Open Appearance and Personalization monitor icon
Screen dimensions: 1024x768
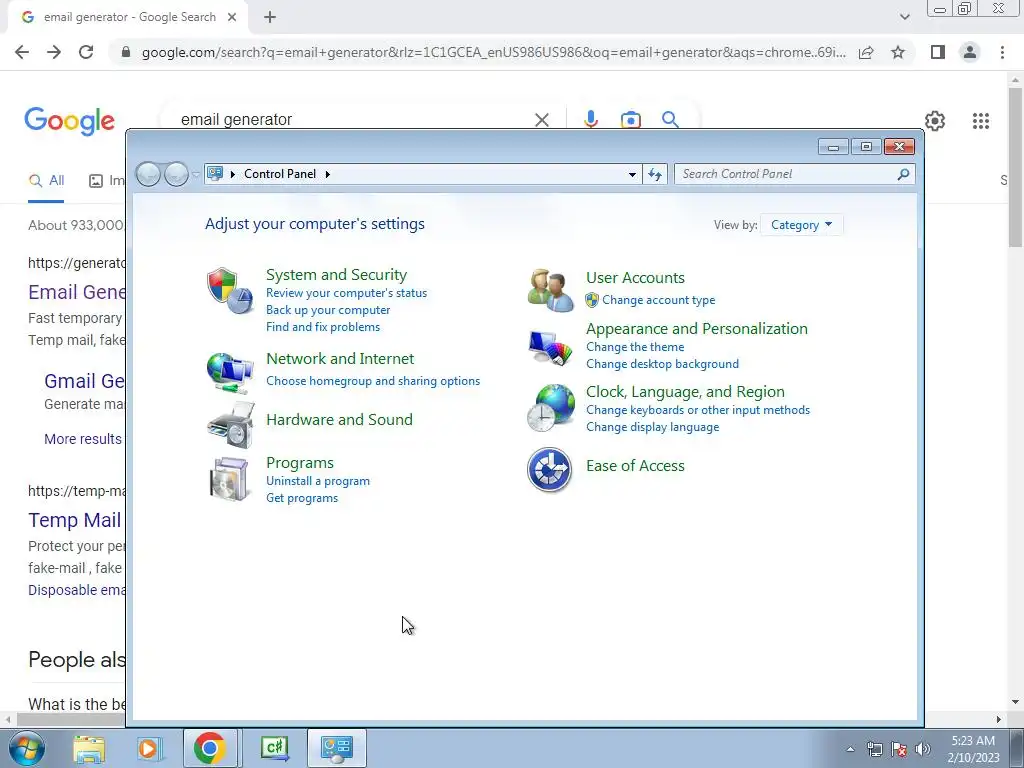click(550, 349)
